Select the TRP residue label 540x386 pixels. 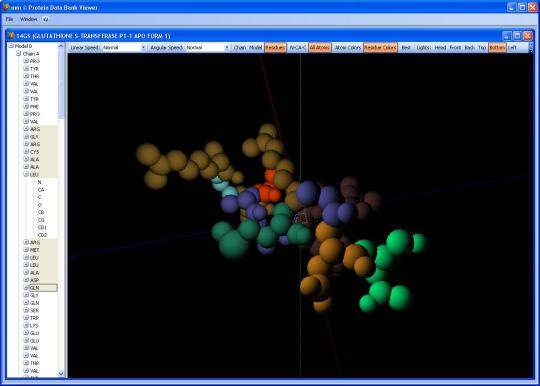34,318
